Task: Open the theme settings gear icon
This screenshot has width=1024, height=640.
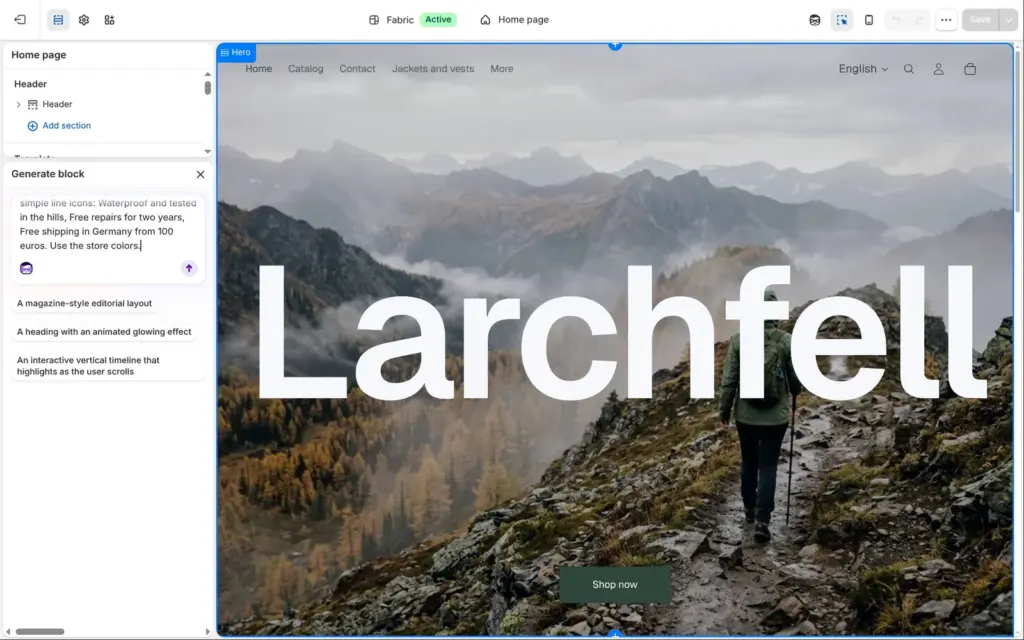Action: [x=84, y=20]
